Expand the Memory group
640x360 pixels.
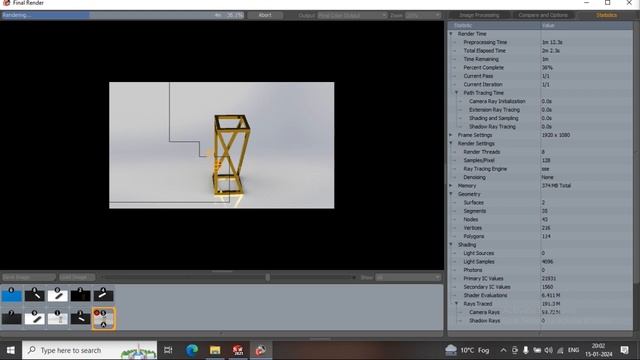(451, 185)
